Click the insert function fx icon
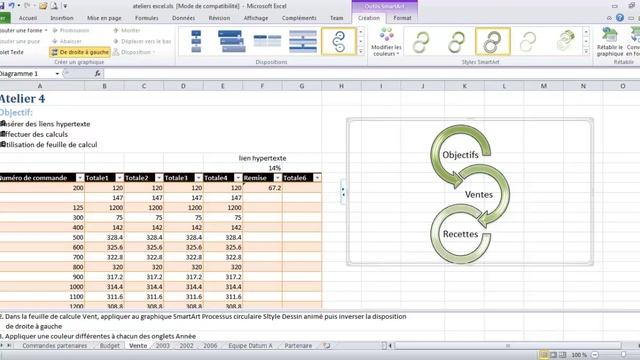Screen dimensions: 640x360 97,74
